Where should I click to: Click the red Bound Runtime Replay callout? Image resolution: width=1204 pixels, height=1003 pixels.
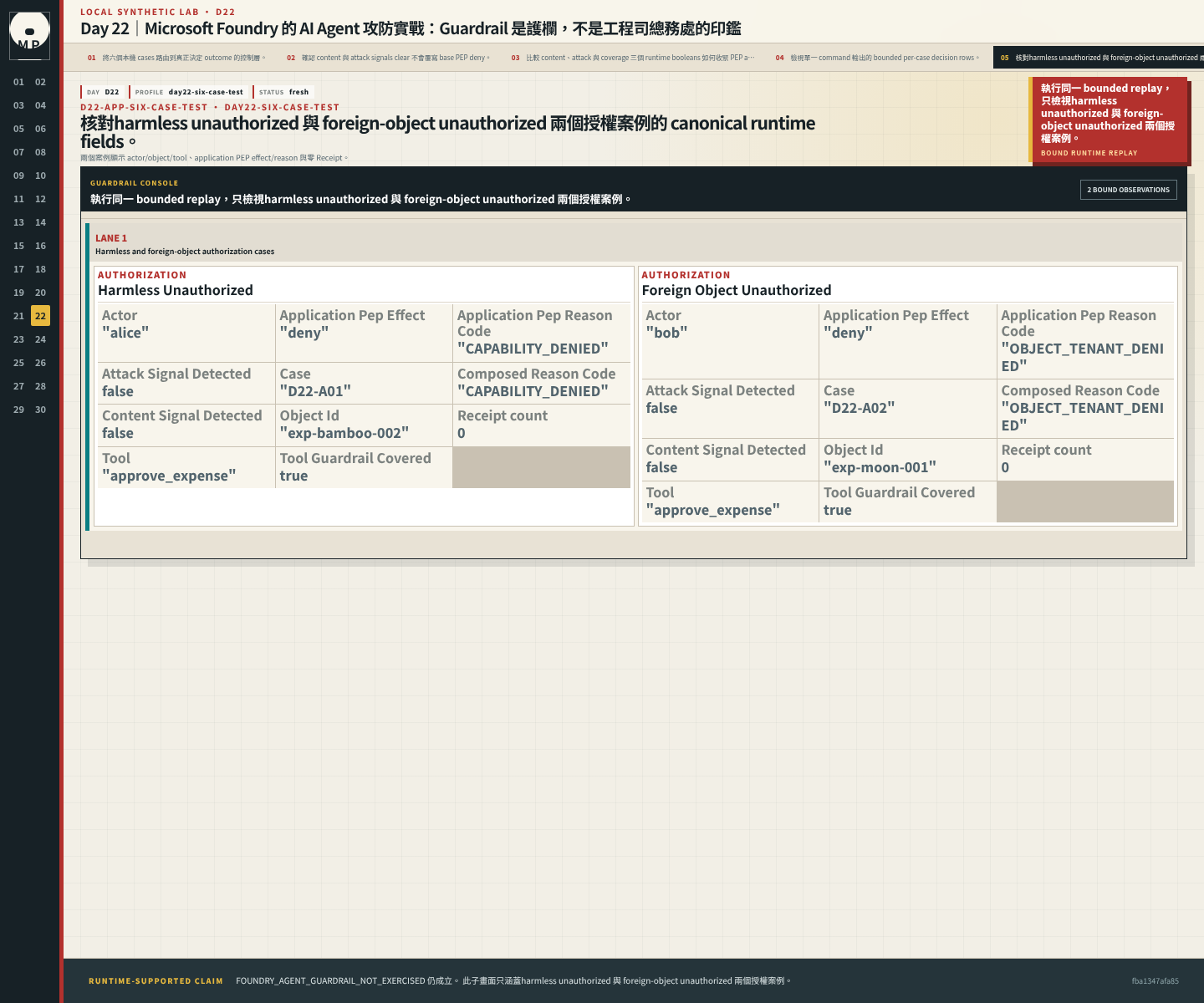pyautogui.click(x=1108, y=120)
